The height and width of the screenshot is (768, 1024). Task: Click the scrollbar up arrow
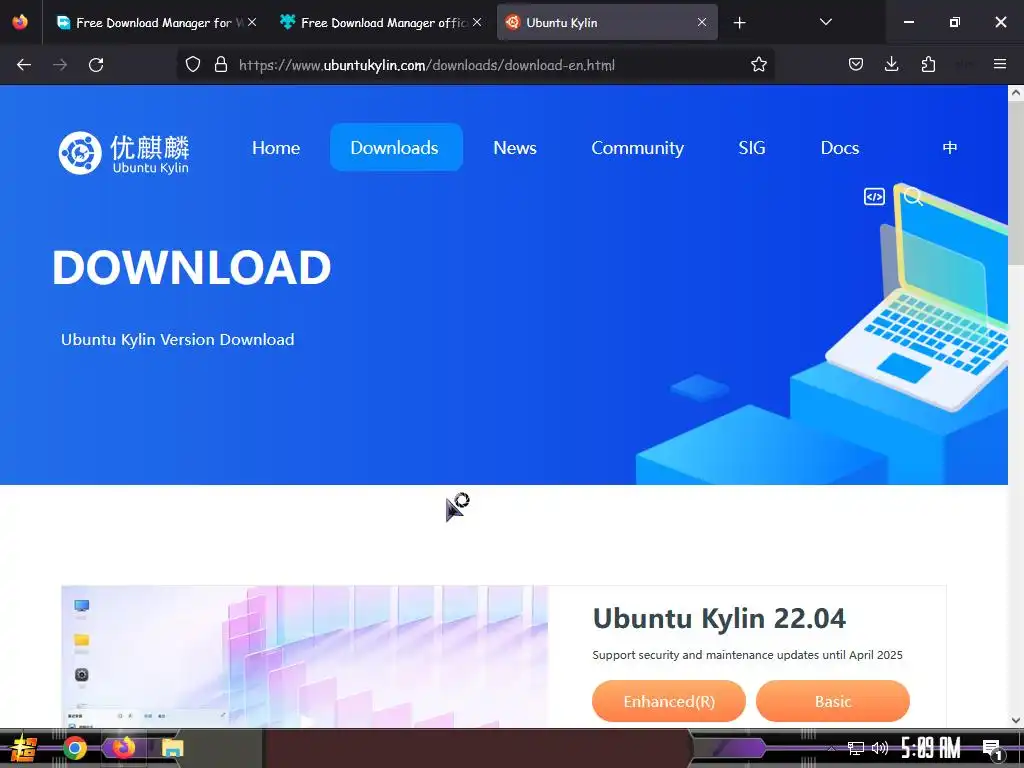pyautogui.click(x=1016, y=93)
